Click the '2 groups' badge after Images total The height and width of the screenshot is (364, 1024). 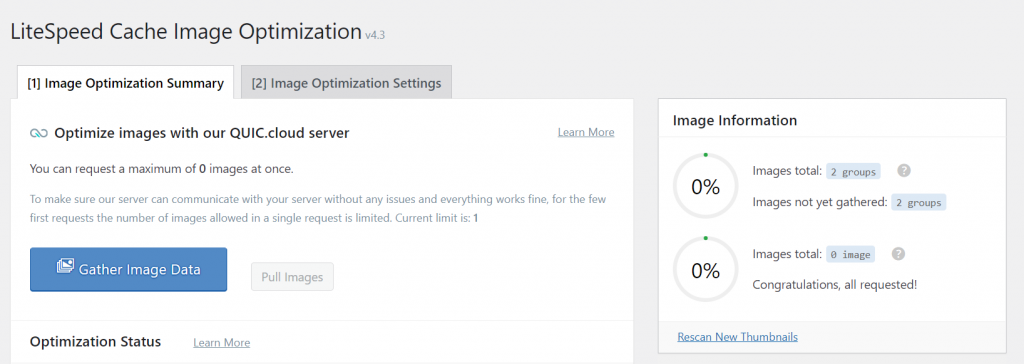854,171
